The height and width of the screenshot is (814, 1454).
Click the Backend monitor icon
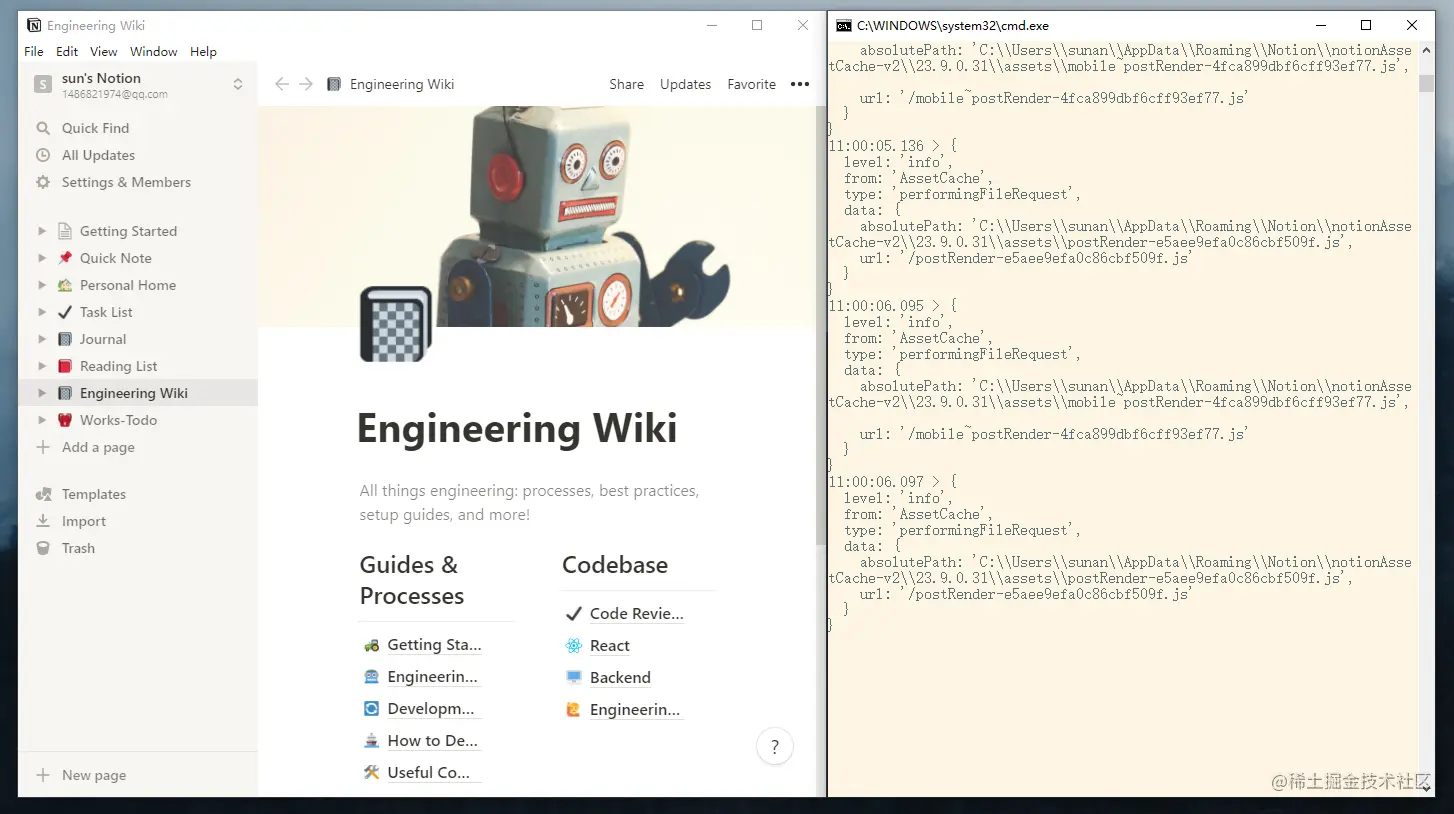click(x=573, y=678)
